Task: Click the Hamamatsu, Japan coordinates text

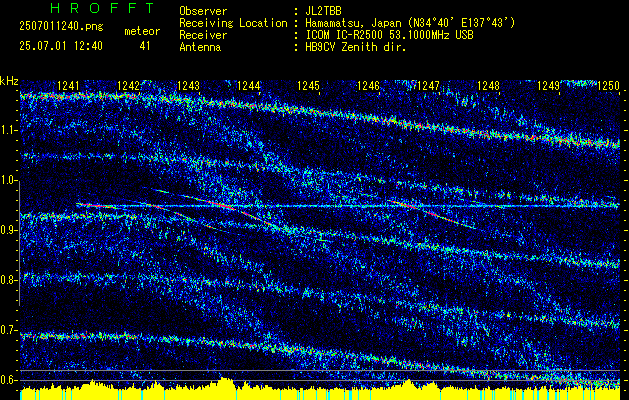Action: pyautogui.click(x=410, y=23)
